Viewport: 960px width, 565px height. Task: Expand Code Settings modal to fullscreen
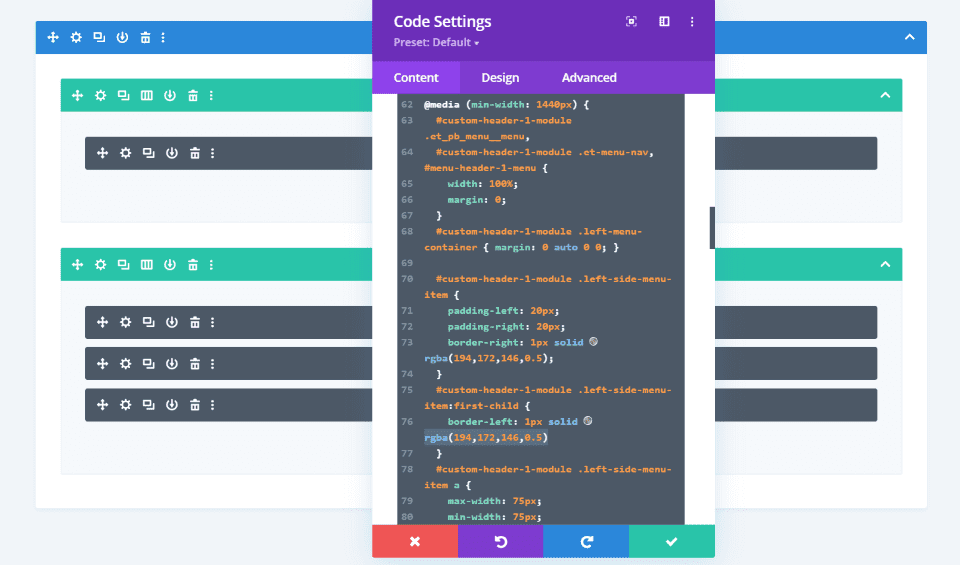click(x=631, y=21)
